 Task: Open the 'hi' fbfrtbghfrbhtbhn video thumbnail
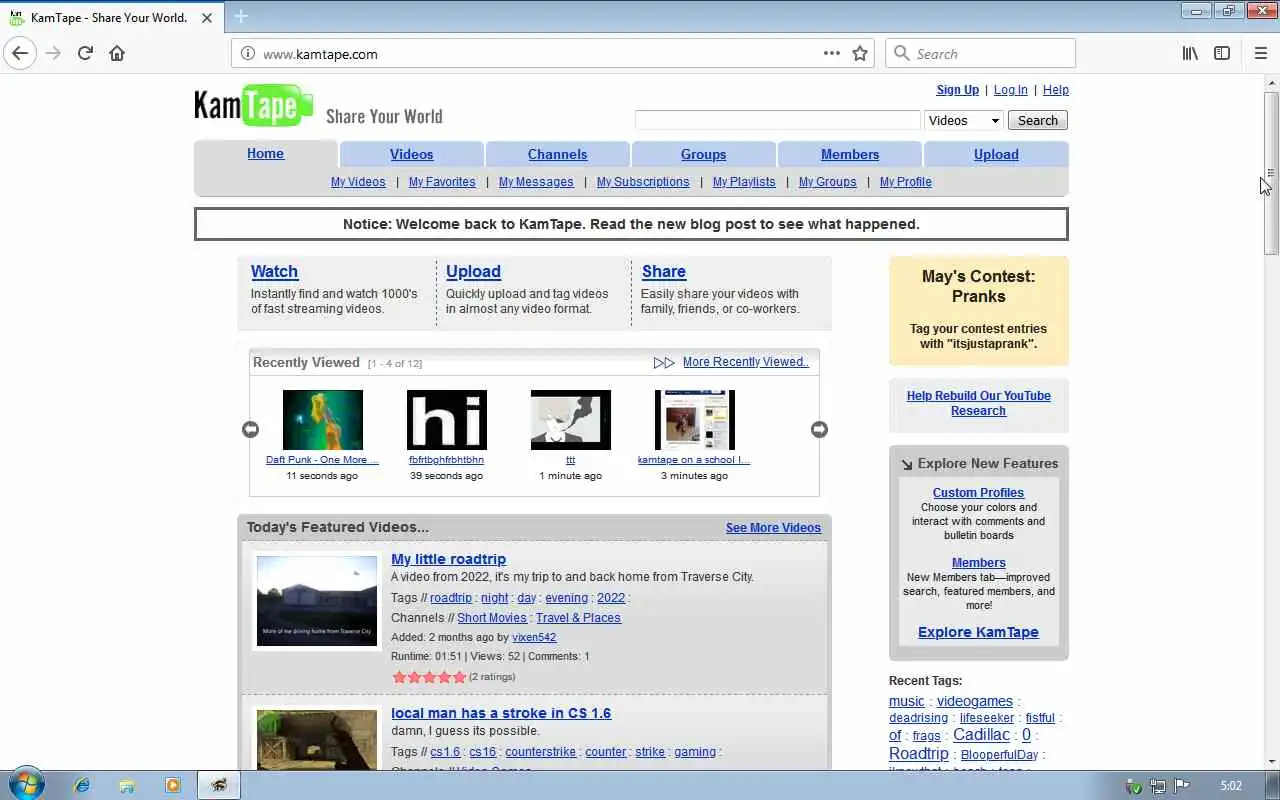pyautogui.click(x=447, y=420)
